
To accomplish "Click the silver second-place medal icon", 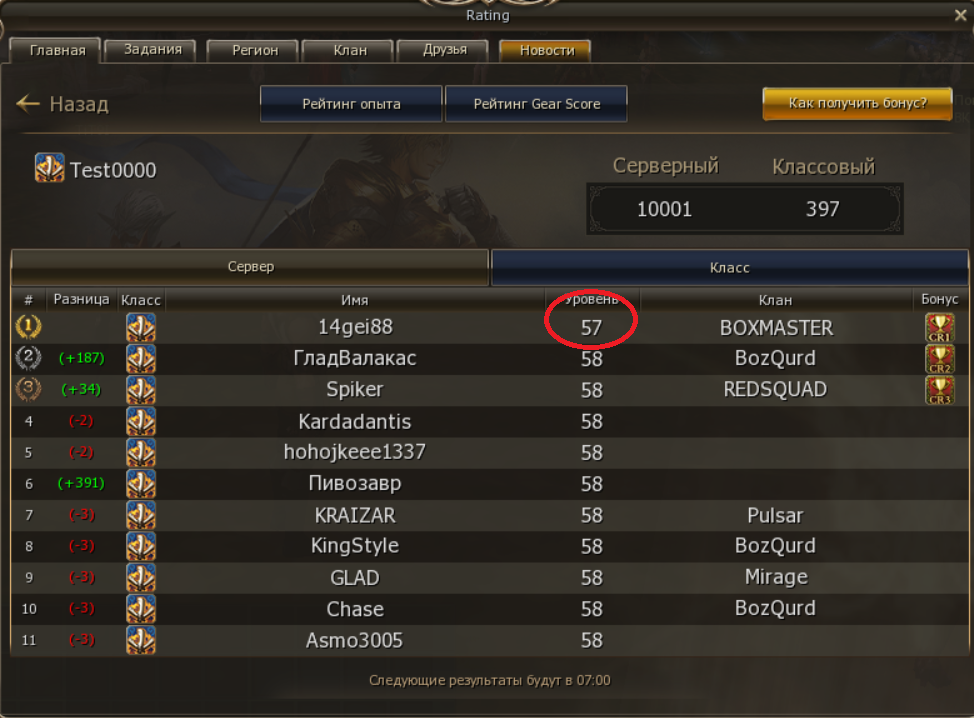I will pos(28,358).
